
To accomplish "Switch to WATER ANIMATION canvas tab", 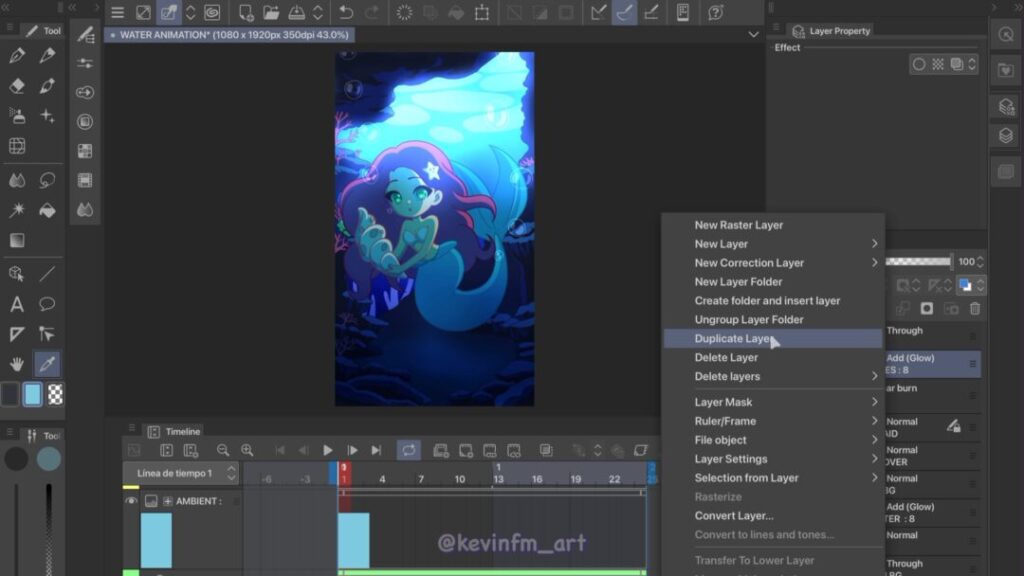I will coord(230,35).
